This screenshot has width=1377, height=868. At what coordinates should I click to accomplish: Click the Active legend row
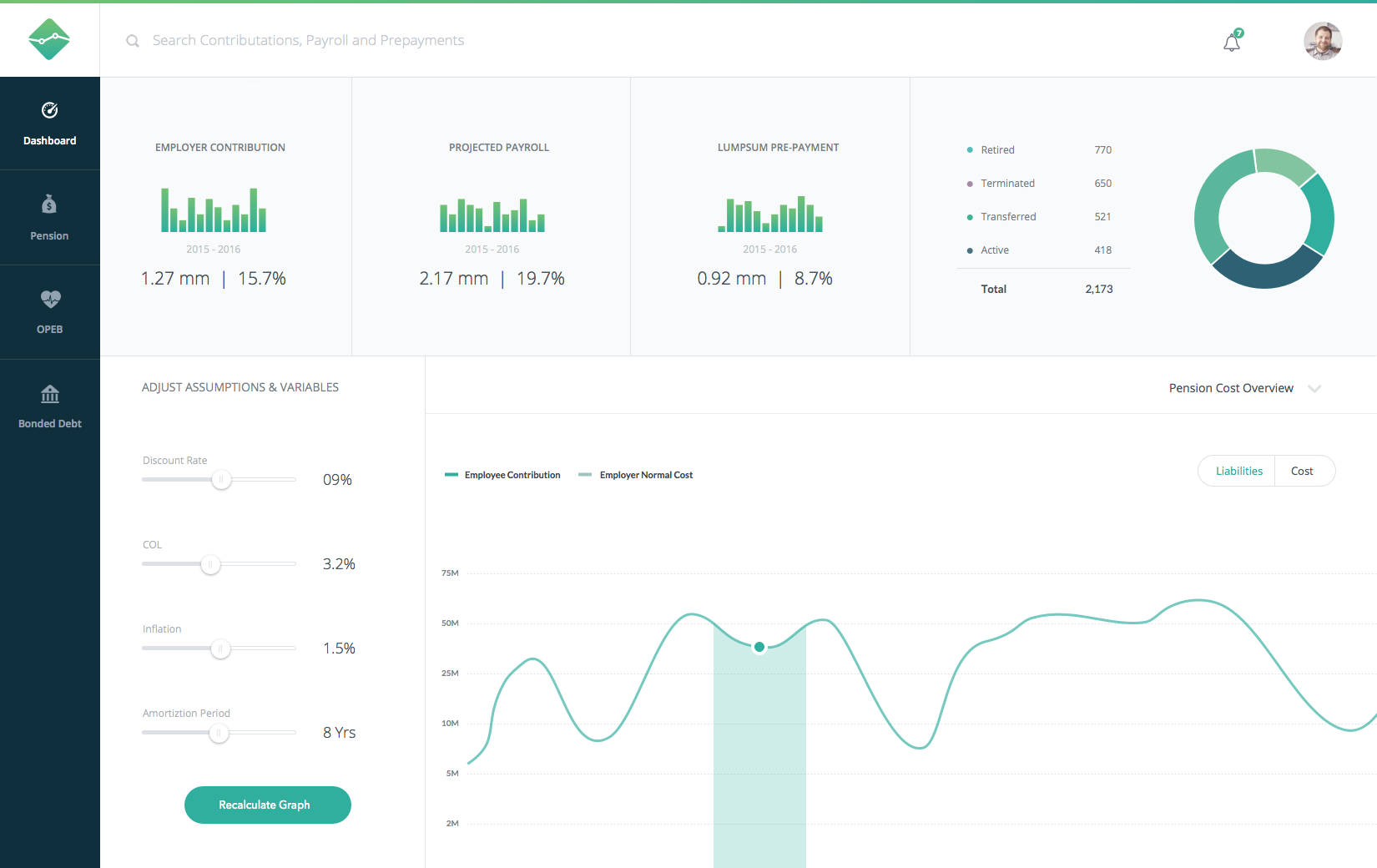(1039, 250)
